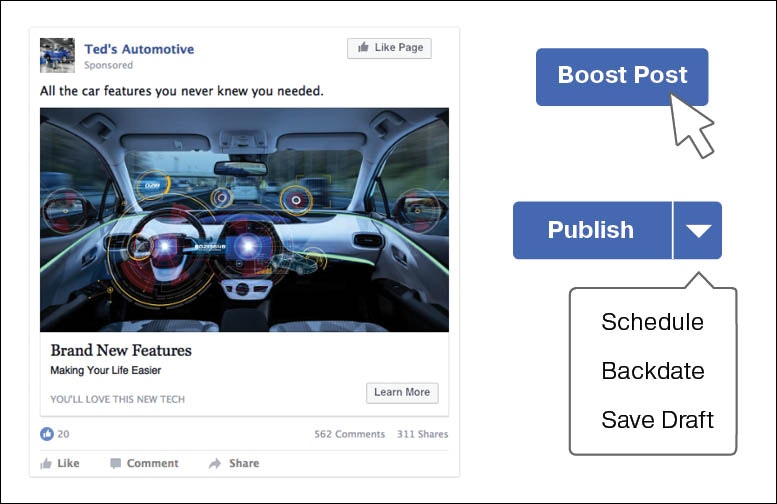Open Ted's Automotive profile picture
This screenshot has width=777, height=504.
[x=57, y=55]
